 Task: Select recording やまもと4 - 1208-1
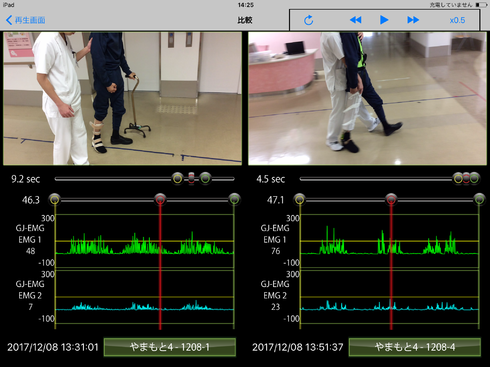[x=170, y=347]
